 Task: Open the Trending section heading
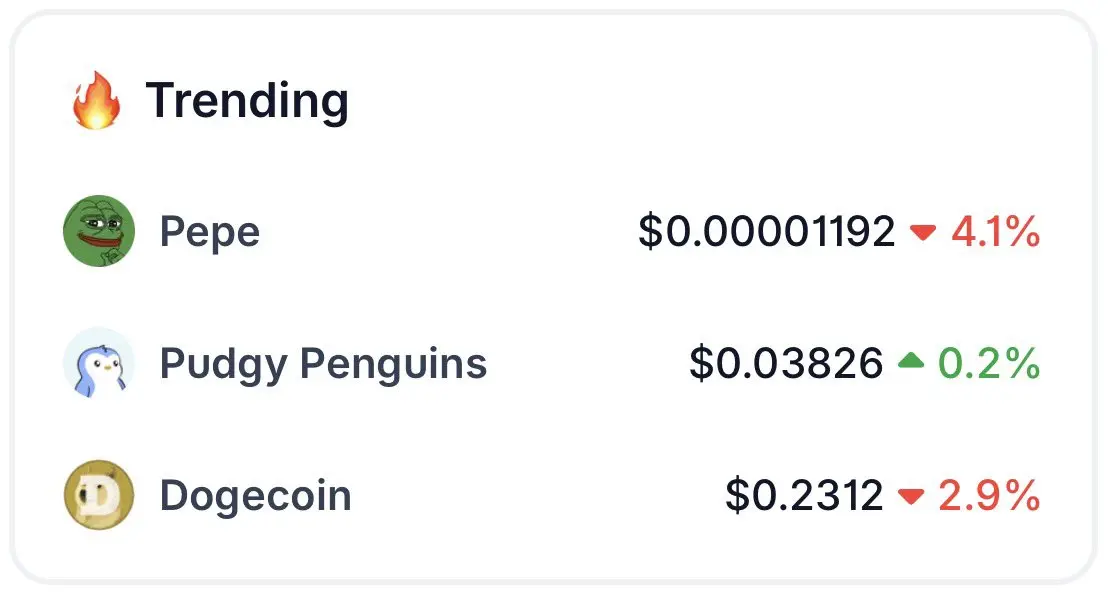(247, 101)
